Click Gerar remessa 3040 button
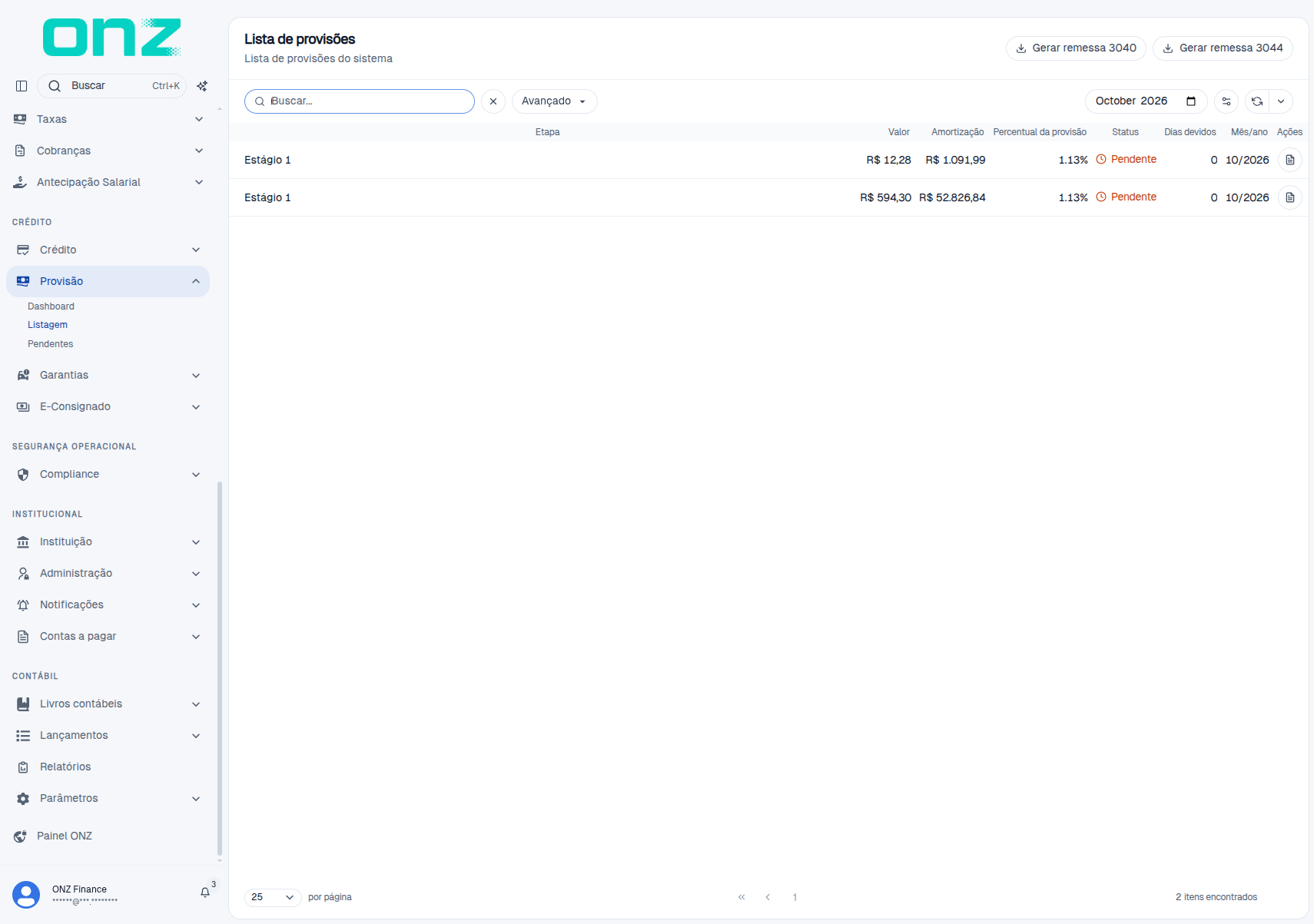The image size is (1314, 924). [x=1076, y=48]
